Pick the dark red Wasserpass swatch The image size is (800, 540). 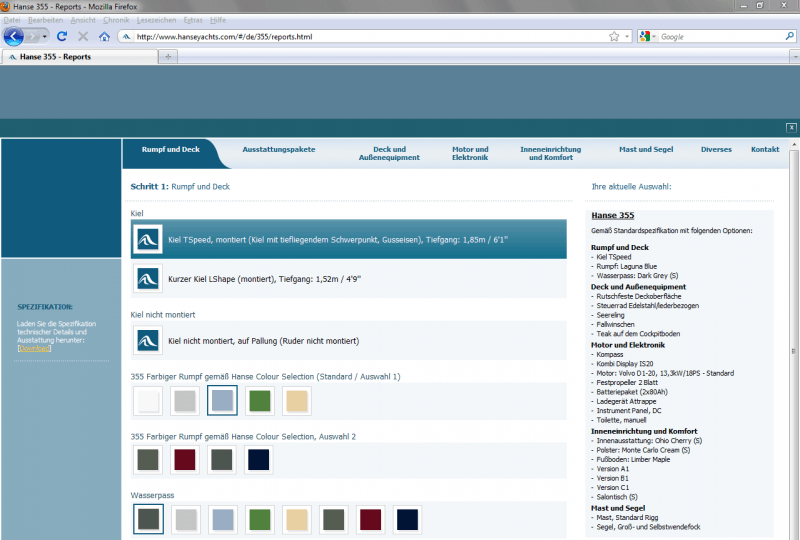point(370,520)
